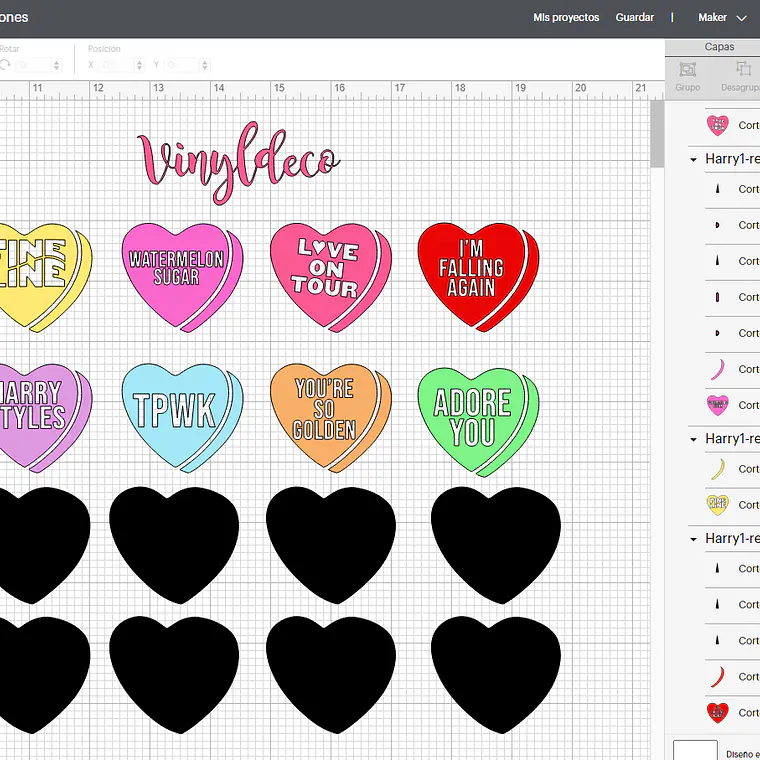This screenshot has height=760, width=760.
Task: Select the yellow Fine Line heart on canvas
Action: point(46,277)
